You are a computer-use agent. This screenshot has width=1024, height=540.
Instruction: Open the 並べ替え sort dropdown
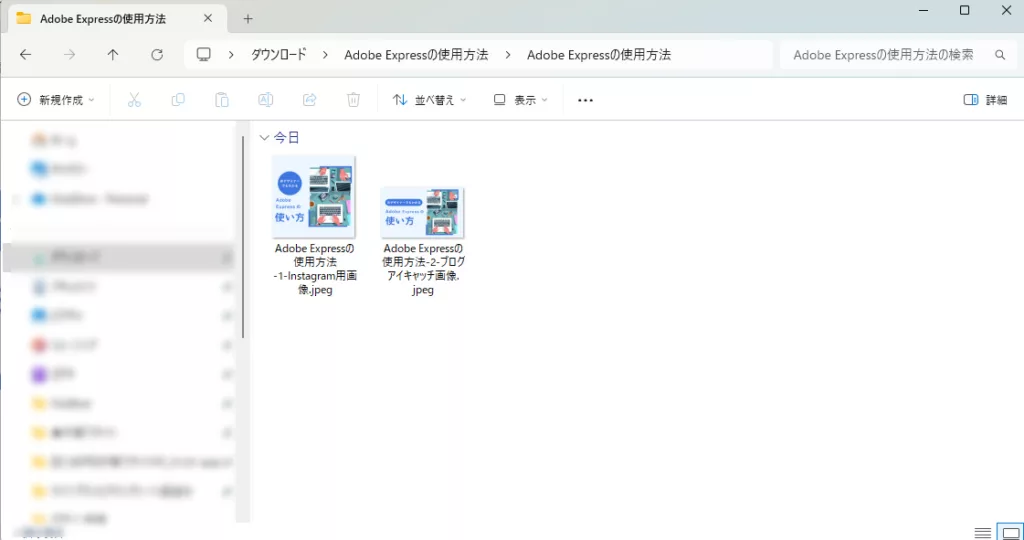429,100
